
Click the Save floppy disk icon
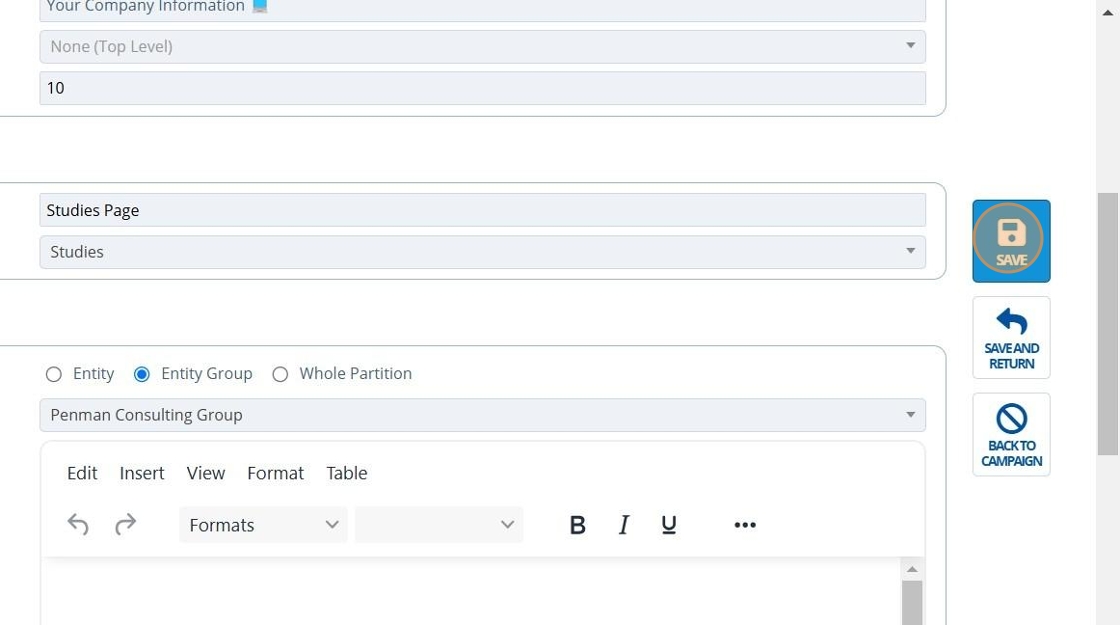tap(1011, 234)
